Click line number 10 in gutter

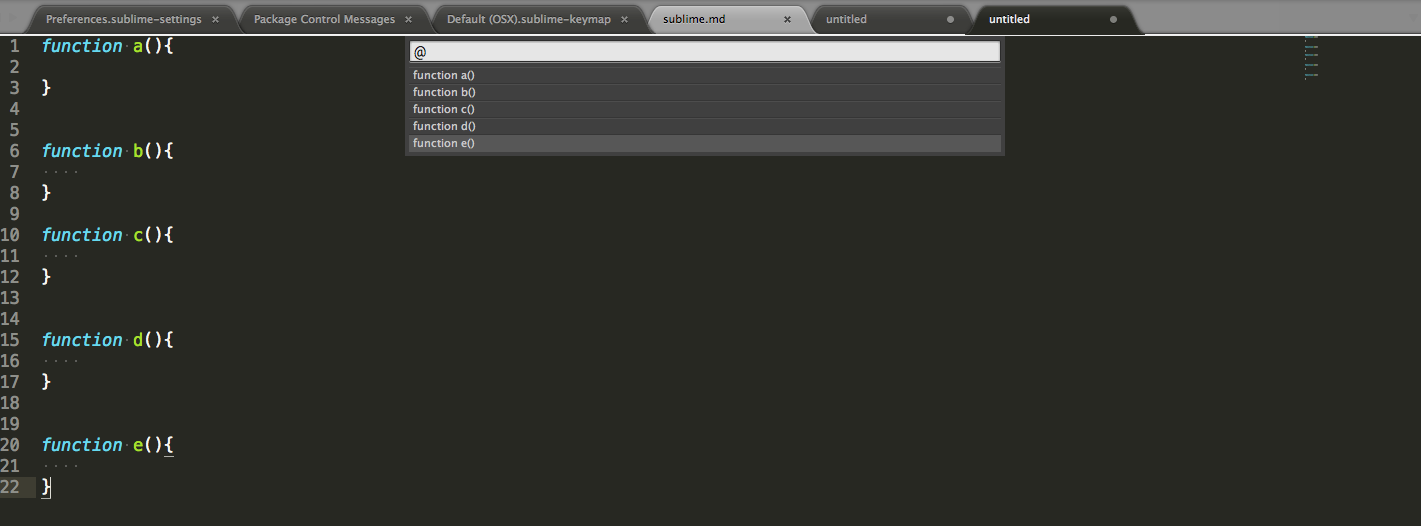11,235
